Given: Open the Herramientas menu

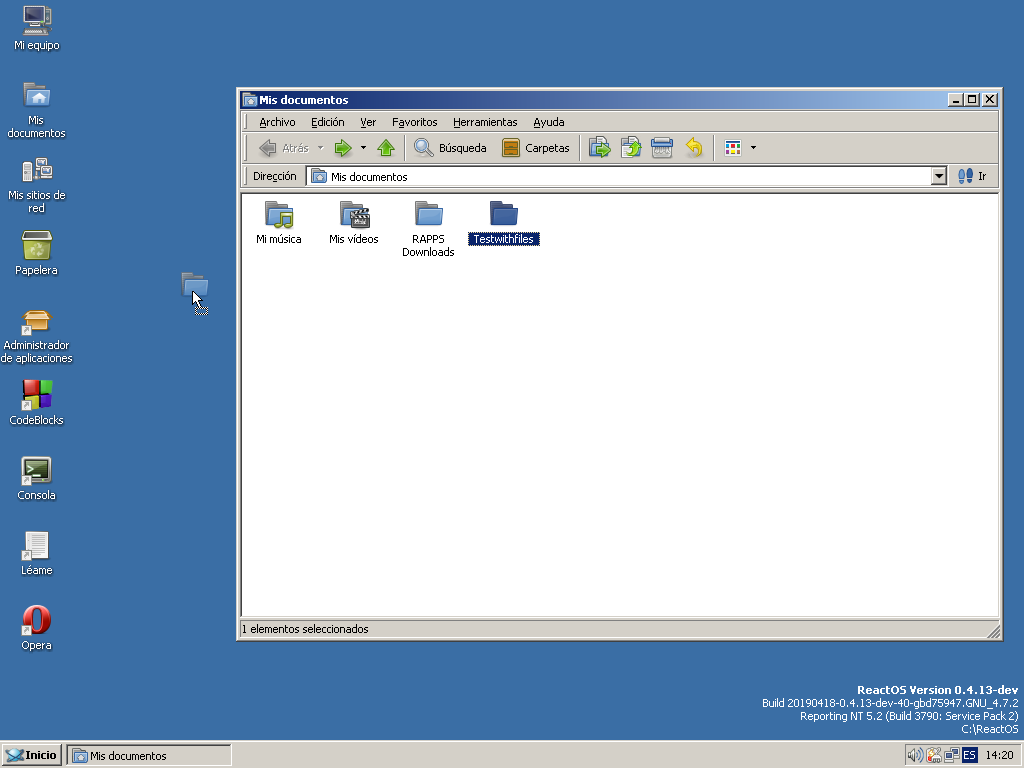Looking at the screenshot, I should (485, 122).
